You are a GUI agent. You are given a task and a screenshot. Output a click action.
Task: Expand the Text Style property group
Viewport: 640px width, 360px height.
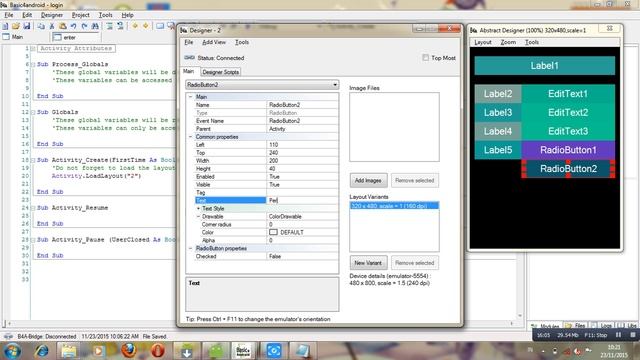[x=198, y=208]
